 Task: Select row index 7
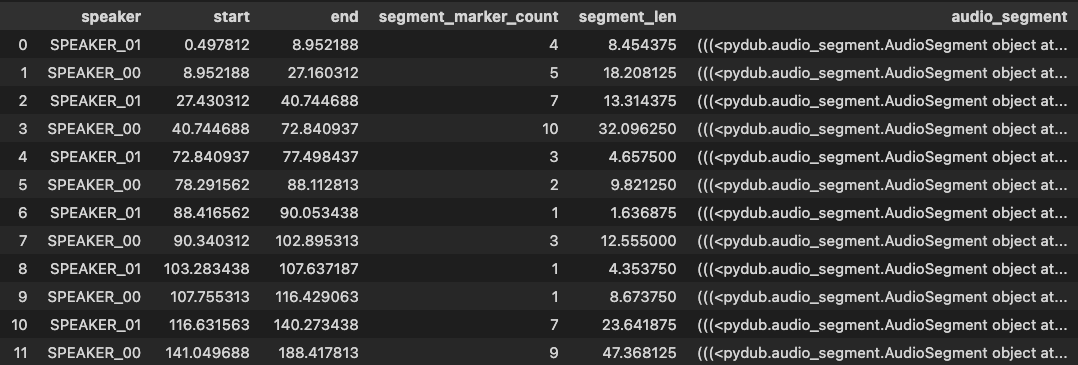(x=23, y=241)
